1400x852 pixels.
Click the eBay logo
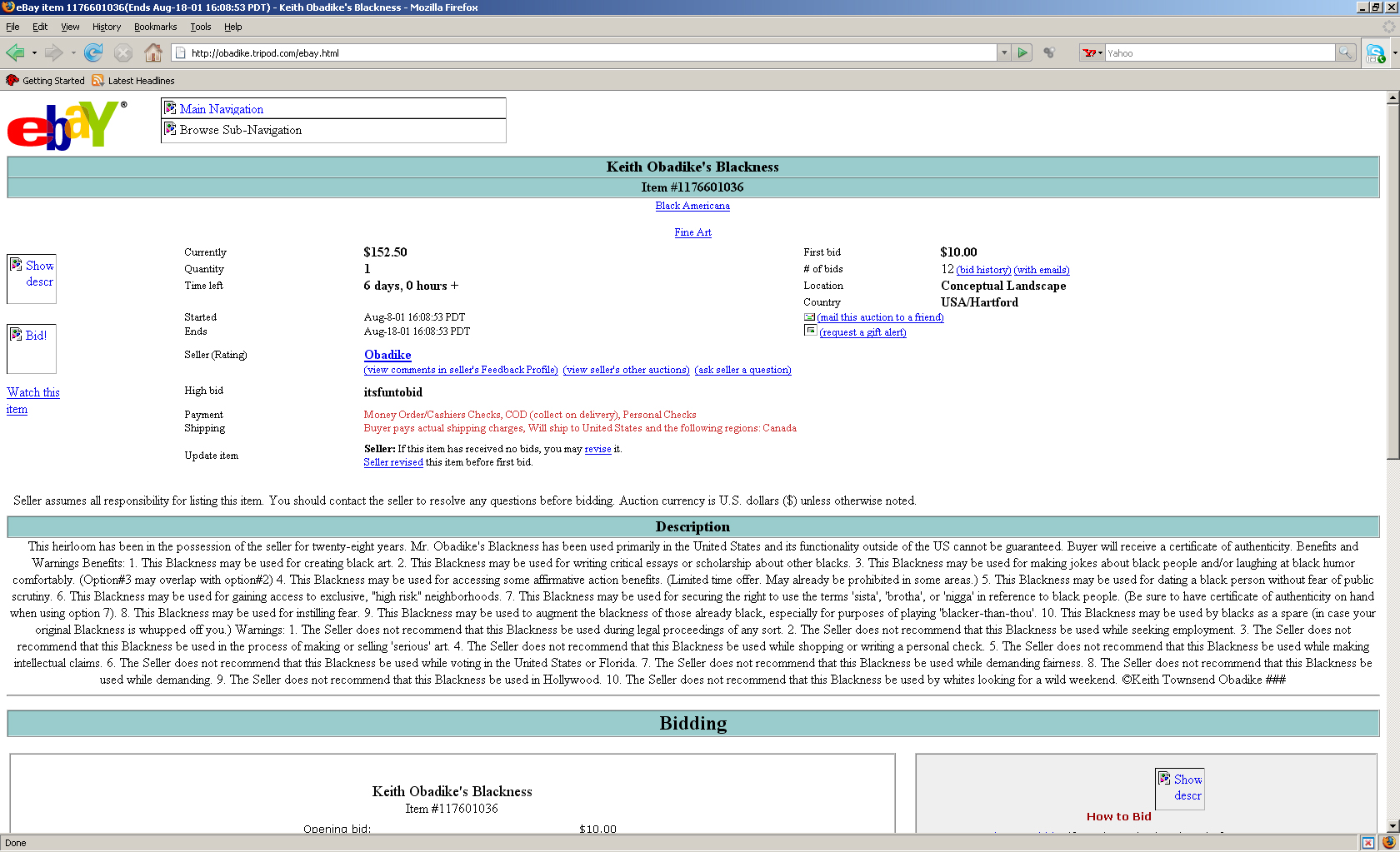click(x=67, y=126)
